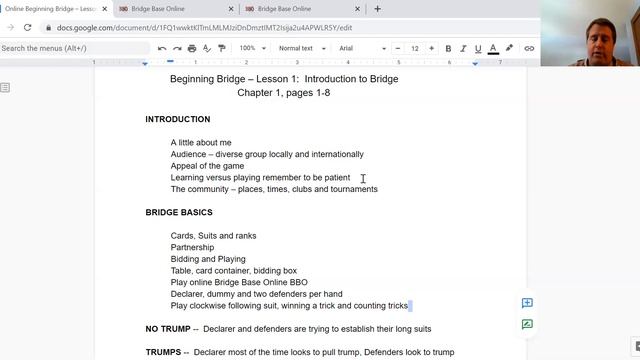Click the title 'Beginning Bridge – Lesson 1' line
This screenshot has width=640, height=360.
(284, 79)
